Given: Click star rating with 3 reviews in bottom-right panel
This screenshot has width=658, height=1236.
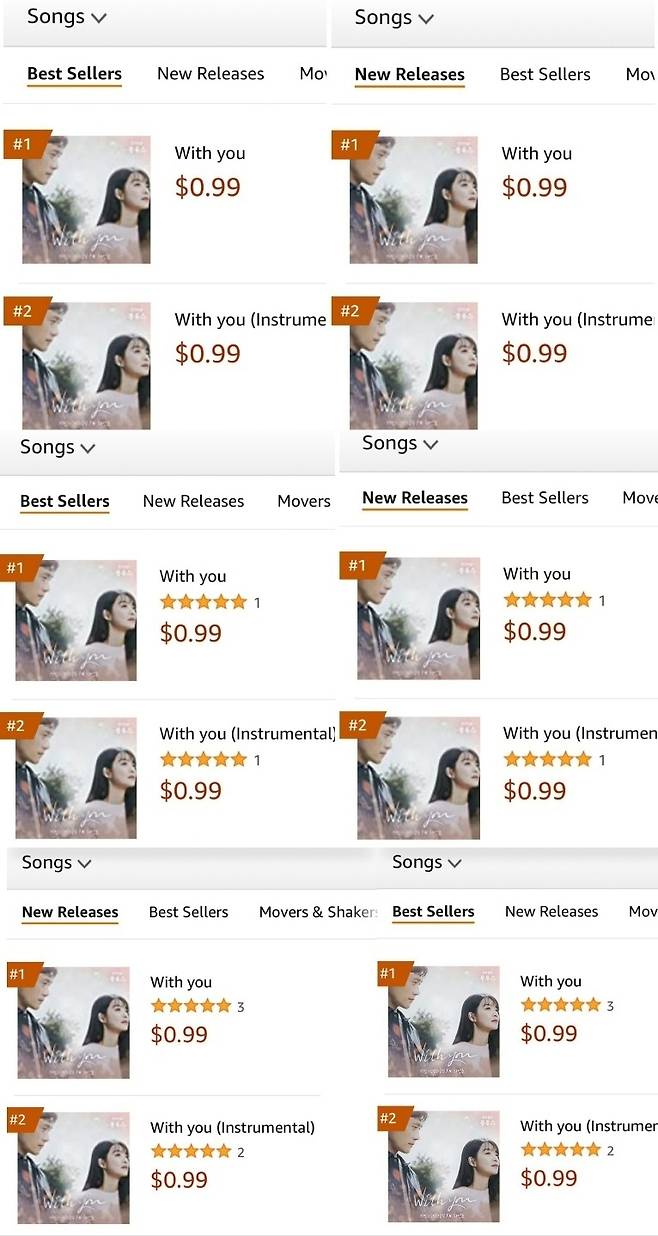Looking at the screenshot, I should click(561, 1005).
